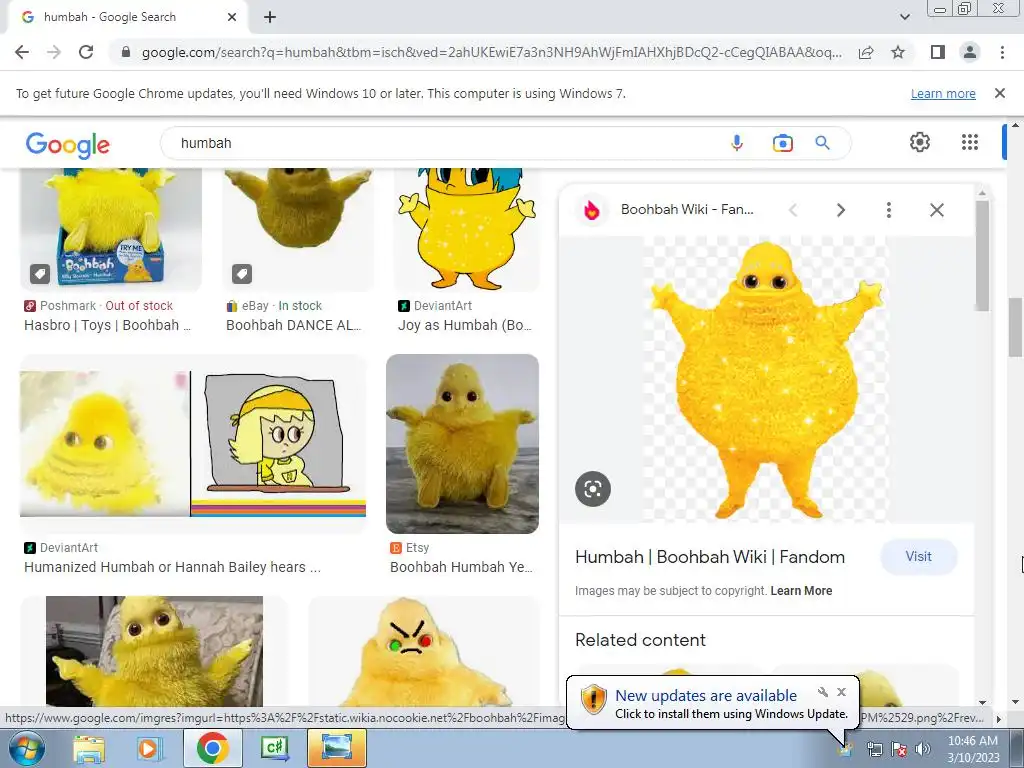Image resolution: width=1024 pixels, height=768 pixels.
Task: Open the picture viewer taskbar app
Action: pos(336,748)
